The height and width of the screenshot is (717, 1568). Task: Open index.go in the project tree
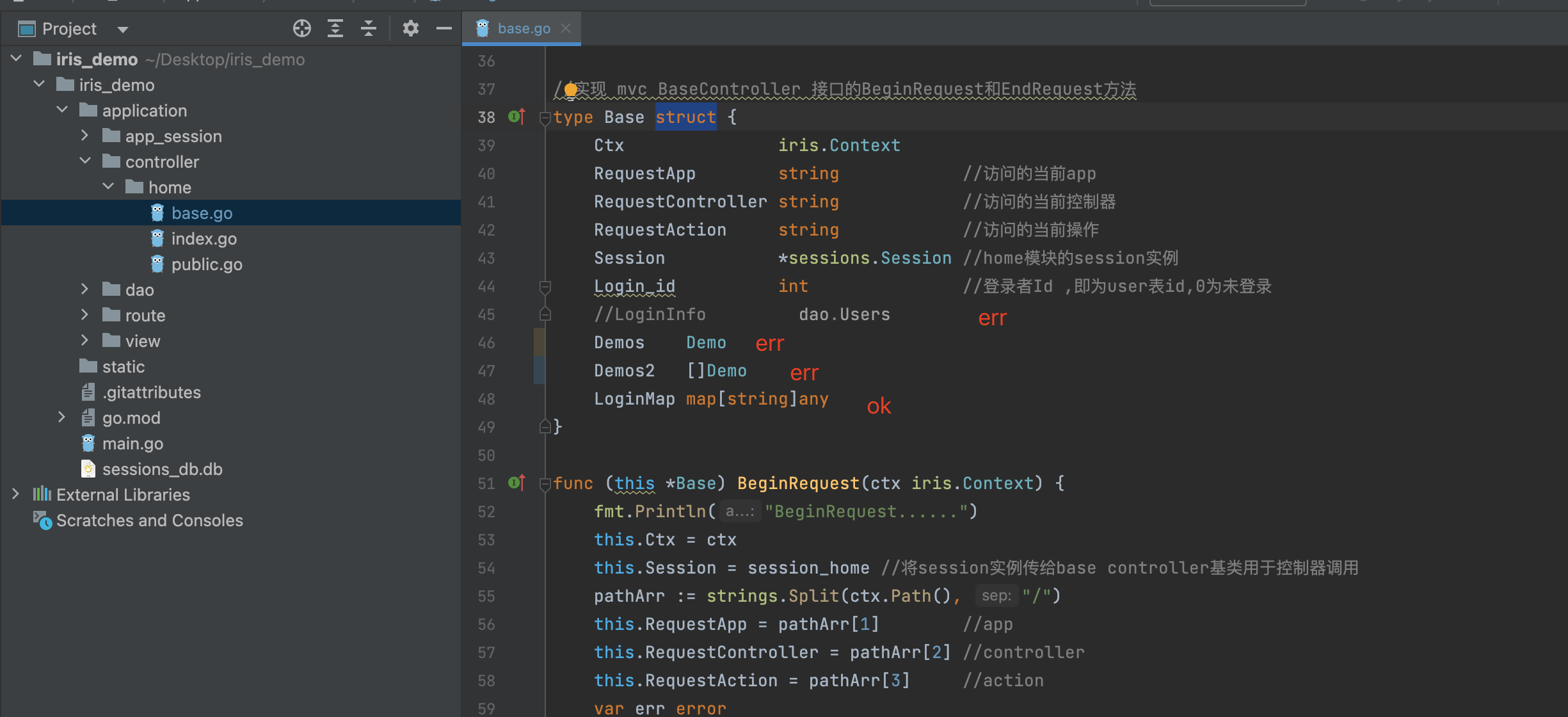pos(204,239)
